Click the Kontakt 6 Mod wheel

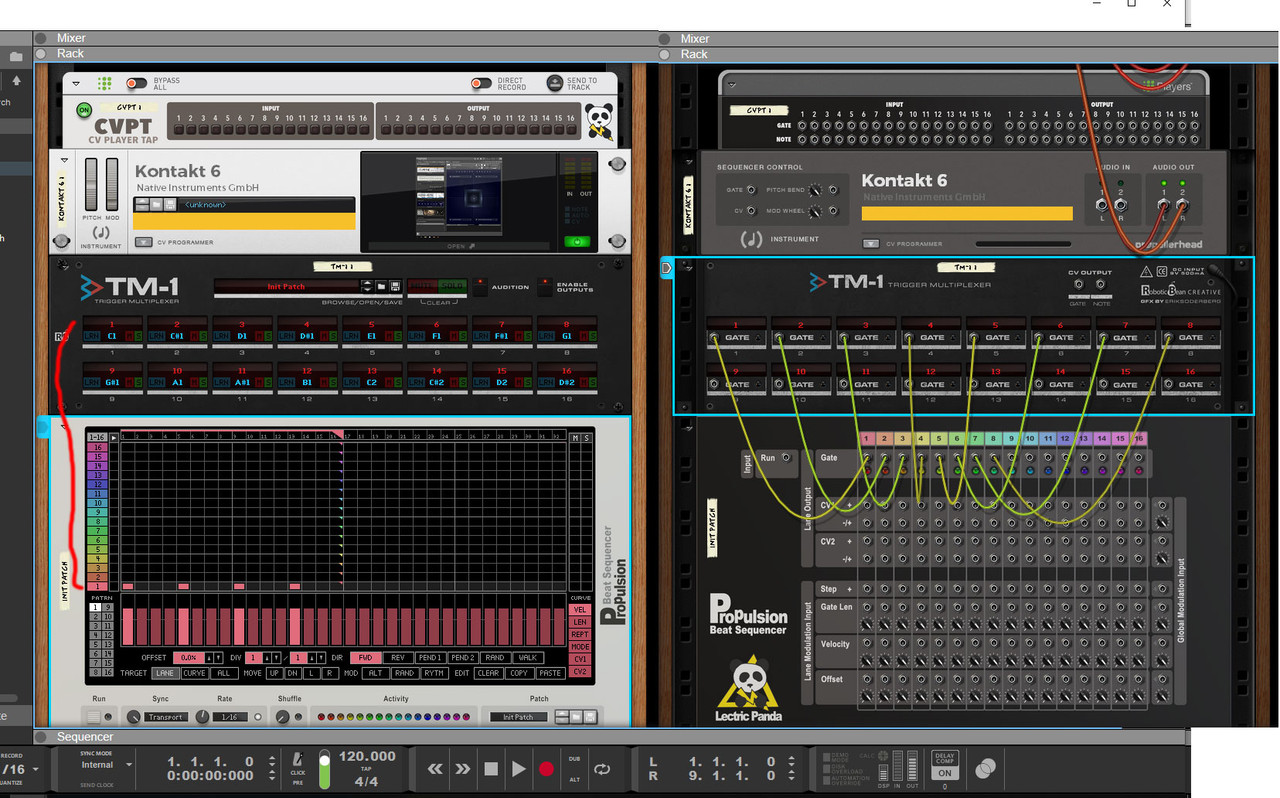(x=112, y=184)
